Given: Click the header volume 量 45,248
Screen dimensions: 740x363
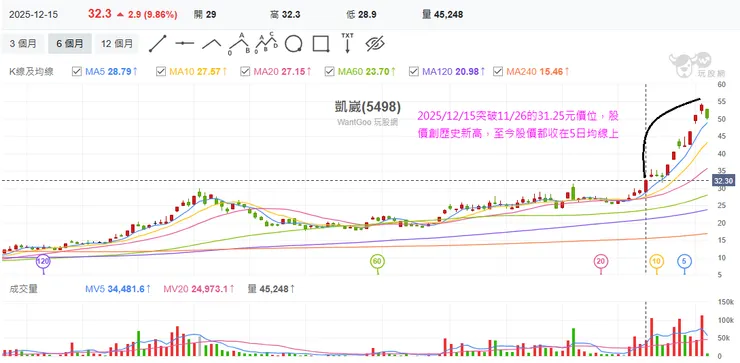Looking at the screenshot, I should coord(443,15).
